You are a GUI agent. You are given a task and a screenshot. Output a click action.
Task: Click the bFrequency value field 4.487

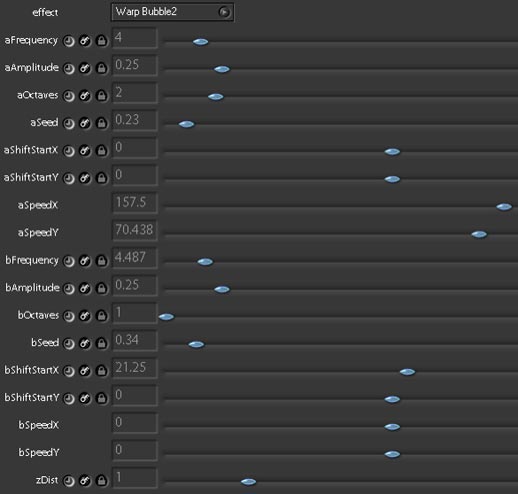click(x=135, y=258)
